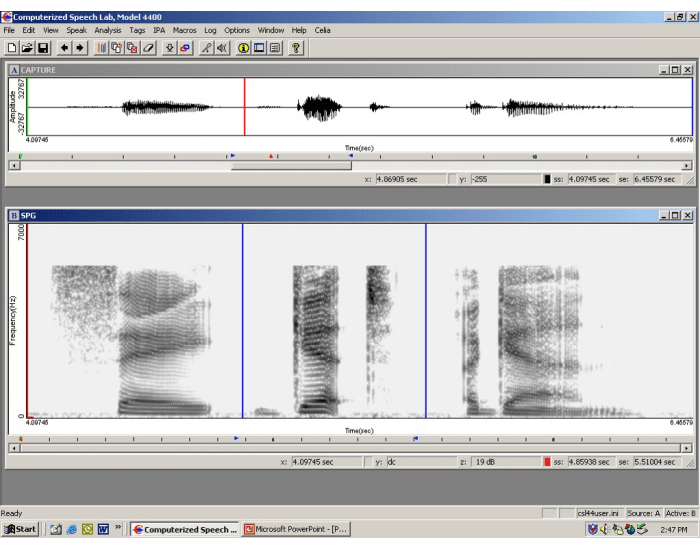The image size is (700, 550).
Task: Open the Windows Start menu
Action: point(20,529)
